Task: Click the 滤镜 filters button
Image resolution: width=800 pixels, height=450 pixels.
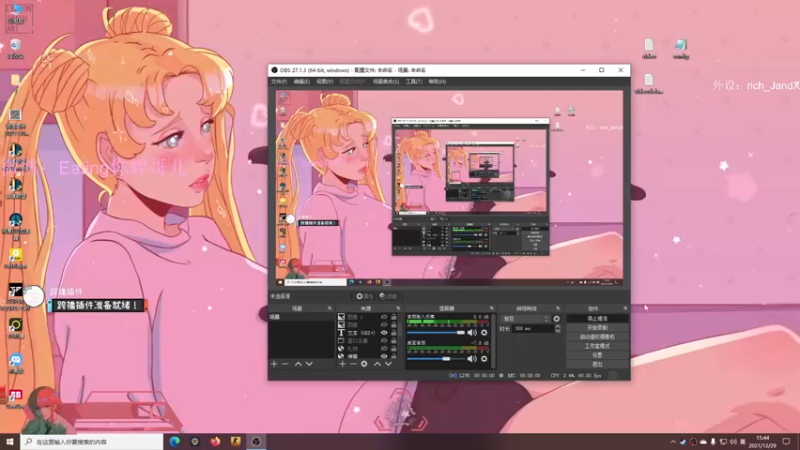Action: pos(388,296)
